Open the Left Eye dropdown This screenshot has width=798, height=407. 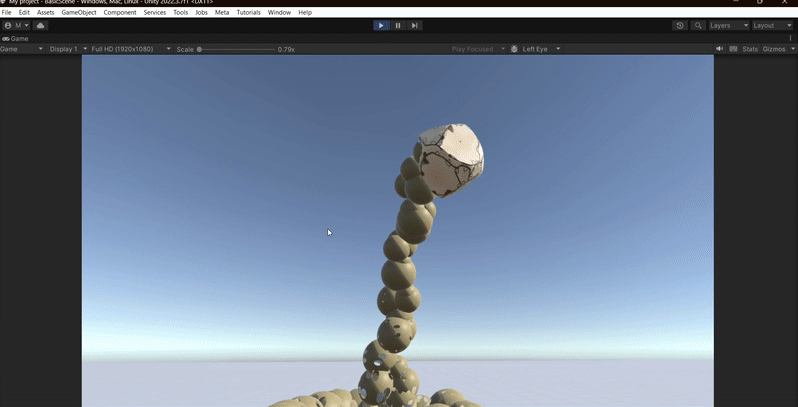pos(541,49)
